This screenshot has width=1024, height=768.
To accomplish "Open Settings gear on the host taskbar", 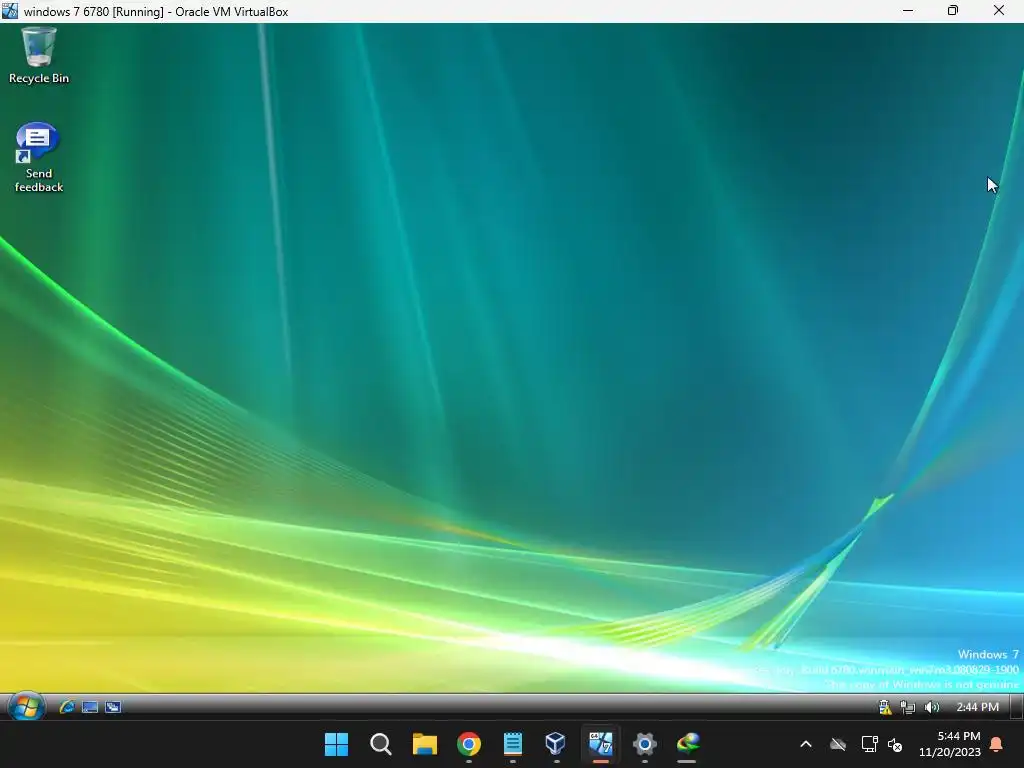I will [644, 744].
